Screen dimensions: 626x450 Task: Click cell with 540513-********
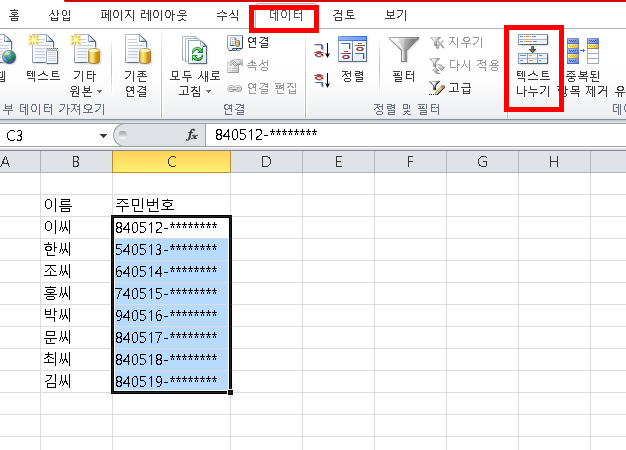171,249
